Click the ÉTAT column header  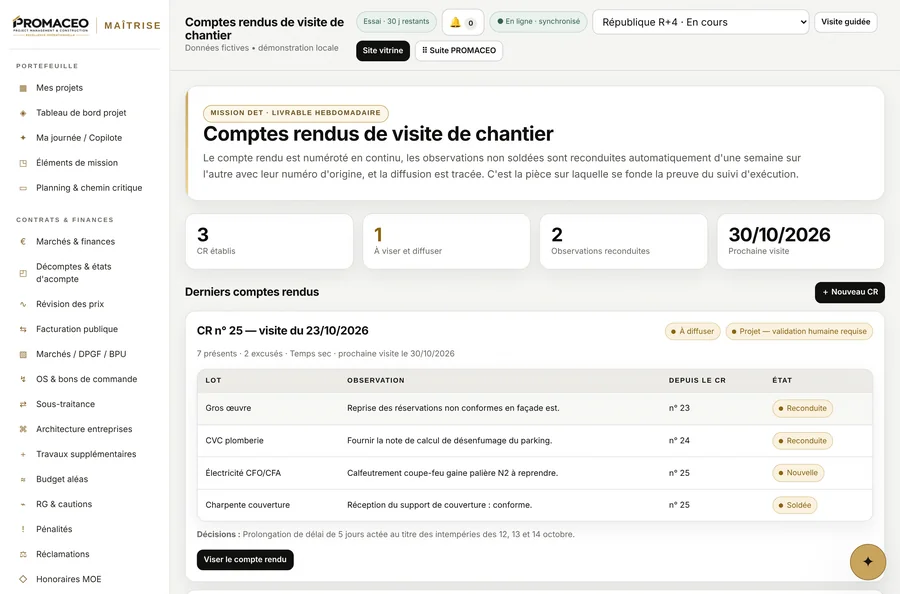click(782, 381)
